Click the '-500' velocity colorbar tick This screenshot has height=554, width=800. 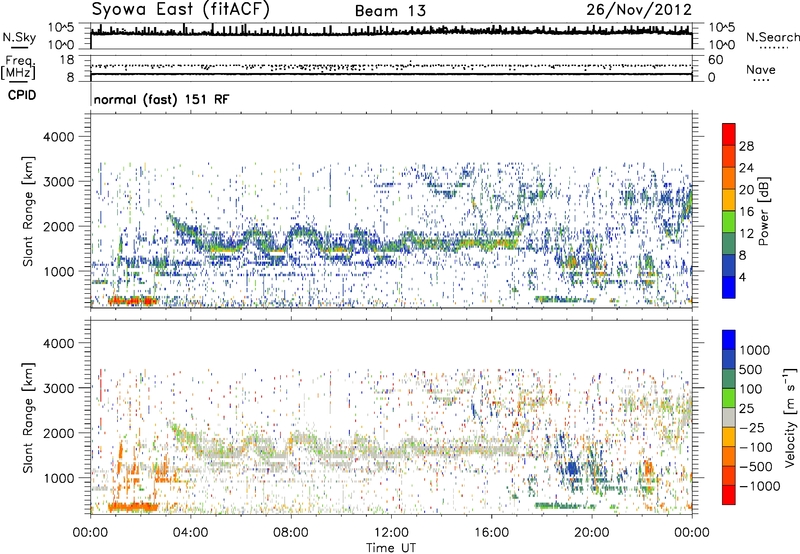[756, 467]
